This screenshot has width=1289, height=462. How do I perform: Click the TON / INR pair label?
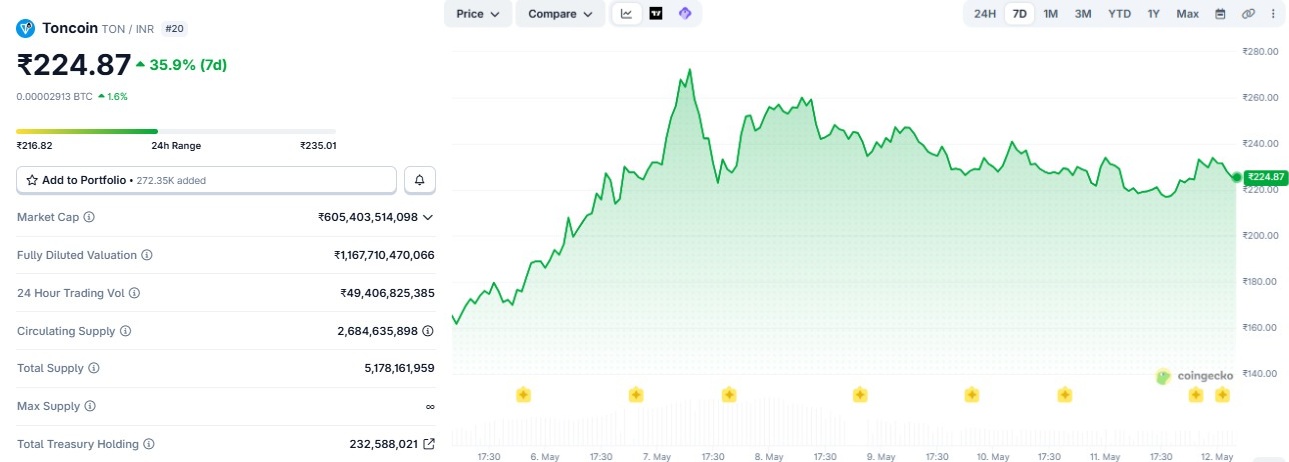(128, 29)
